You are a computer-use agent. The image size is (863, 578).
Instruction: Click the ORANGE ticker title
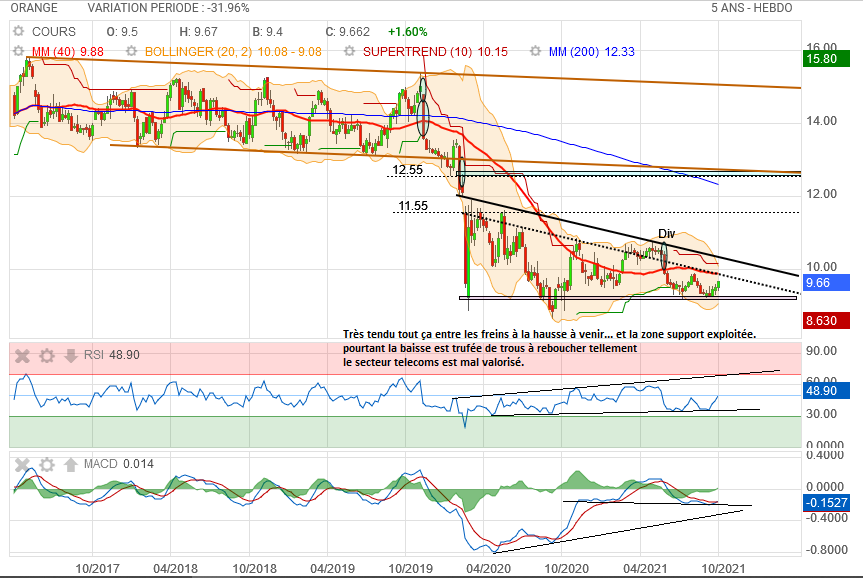pyautogui.click(x=34, y=8)
